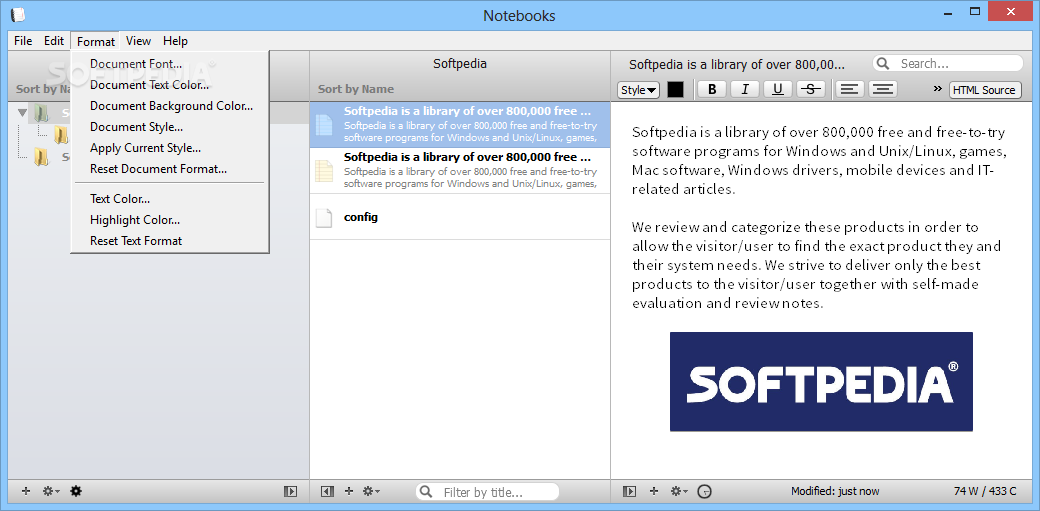Viewport: 1040px width, 511px height.
Task: Choose Document Text Color... menu entry
Action: coord(169,85)
